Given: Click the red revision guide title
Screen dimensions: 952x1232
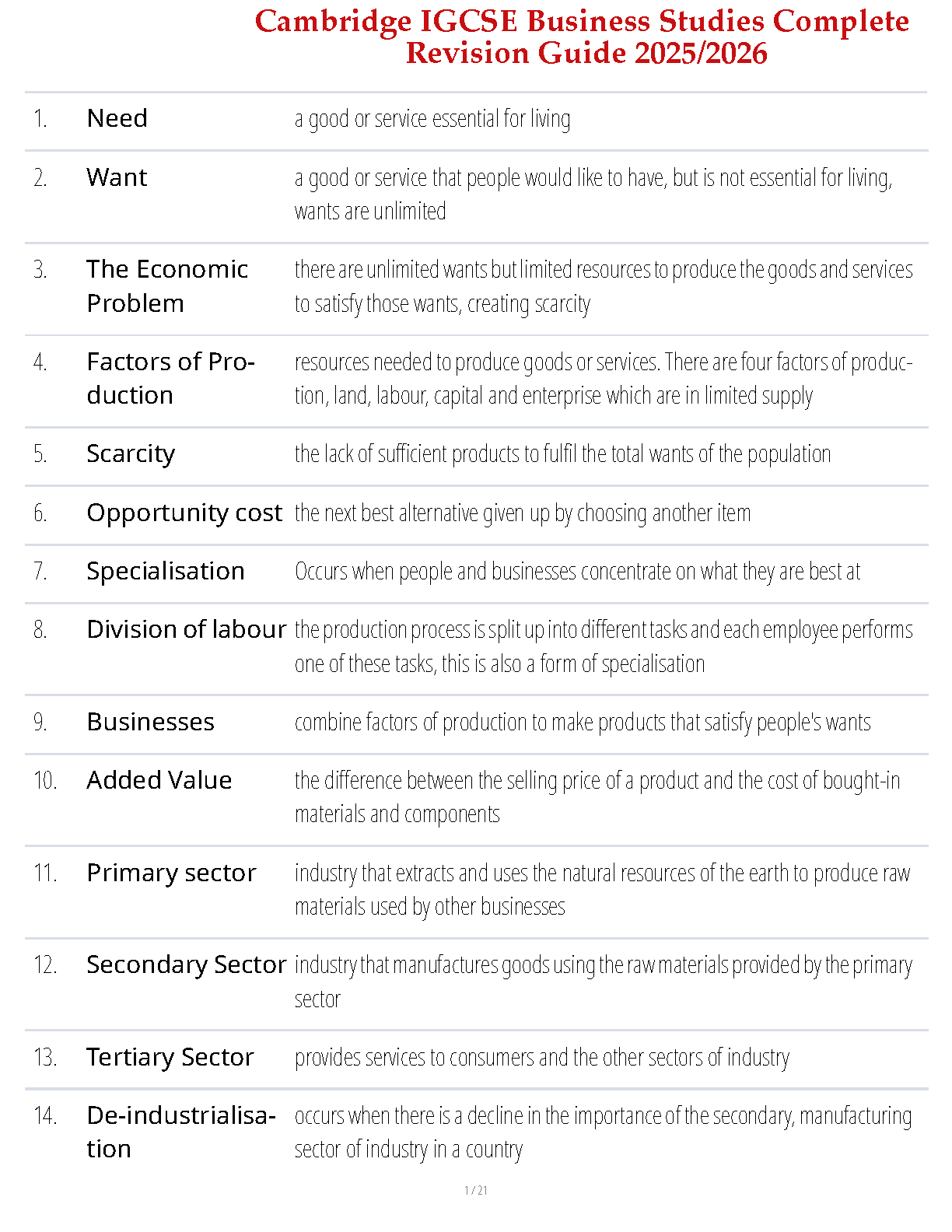Looking at the screenshot, I should pos(582,37).
